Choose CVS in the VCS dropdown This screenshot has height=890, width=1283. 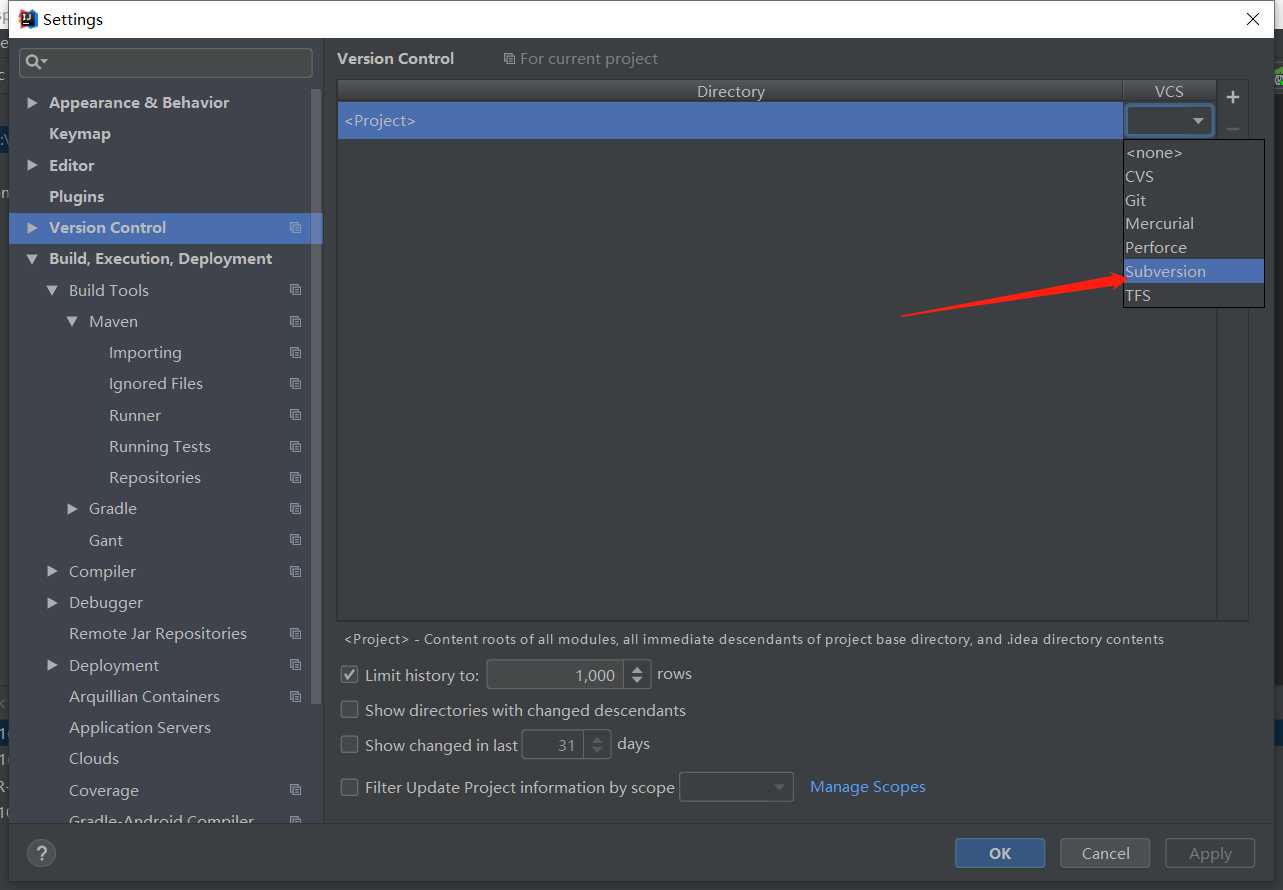click(1194, 176)
